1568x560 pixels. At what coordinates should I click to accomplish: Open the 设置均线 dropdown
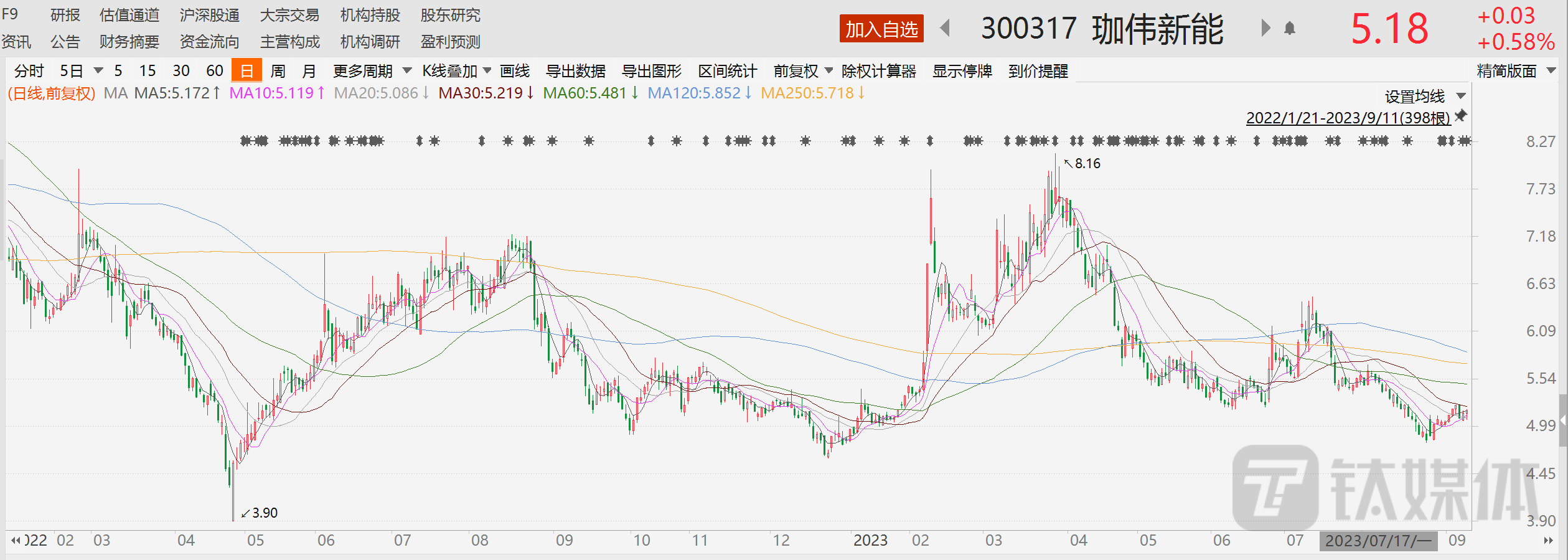(x=1425, y=97)
